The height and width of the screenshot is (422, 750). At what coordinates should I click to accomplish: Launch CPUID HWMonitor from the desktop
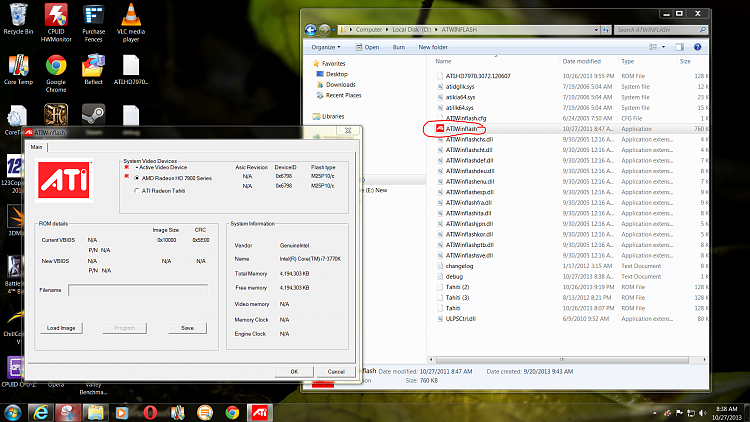(56, 22)
